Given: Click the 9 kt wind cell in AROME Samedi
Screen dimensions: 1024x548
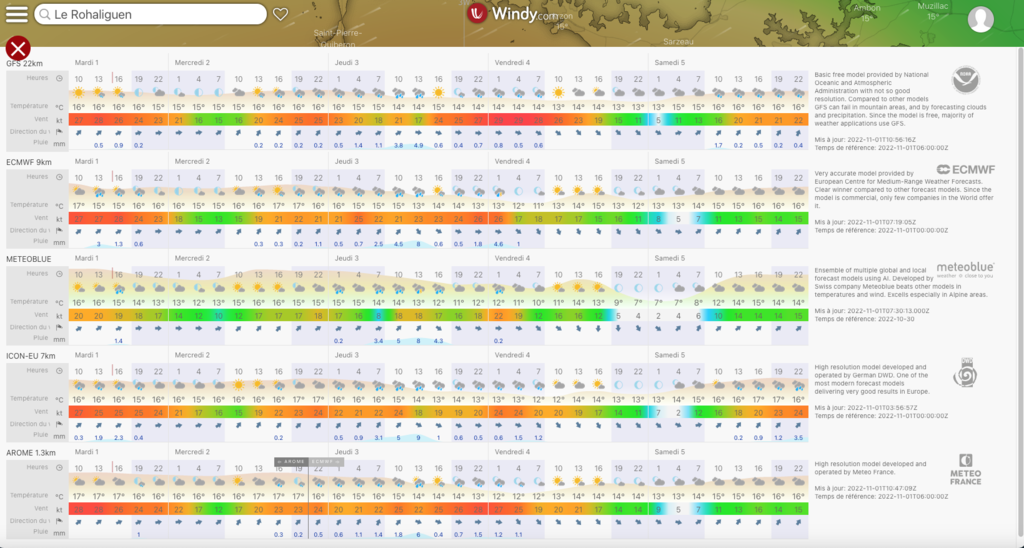Looking at the screenshot, I should pyautogui.click(x=658, y=509).
